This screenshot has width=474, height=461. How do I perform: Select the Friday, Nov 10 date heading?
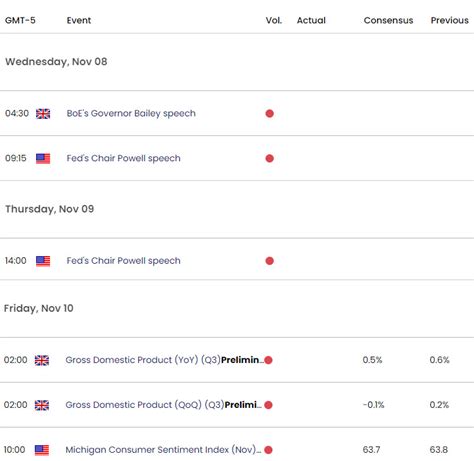pyautogui.click(x=39, y=308)
